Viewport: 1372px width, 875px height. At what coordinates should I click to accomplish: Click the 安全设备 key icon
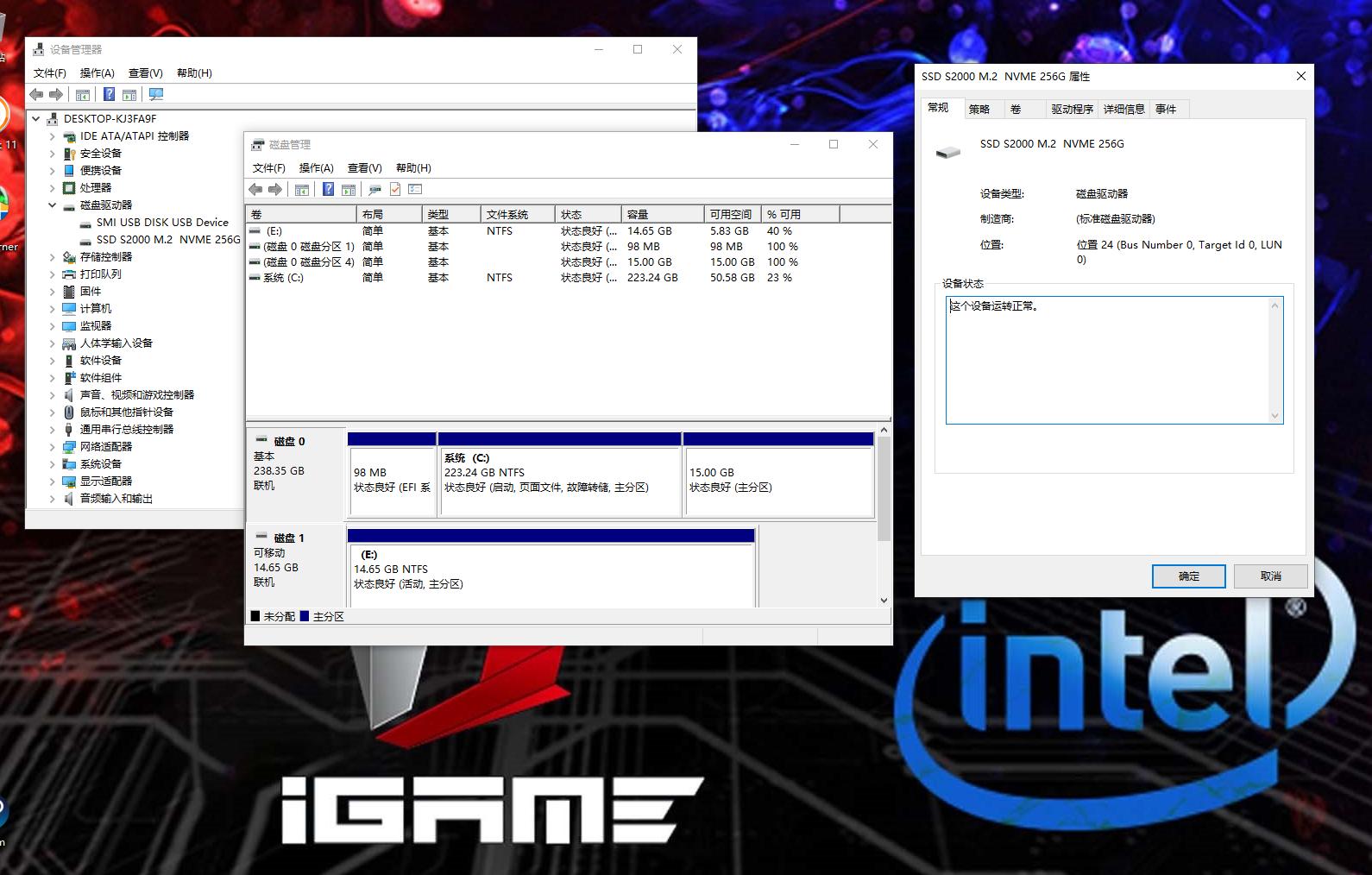click(x=69, y=154)
